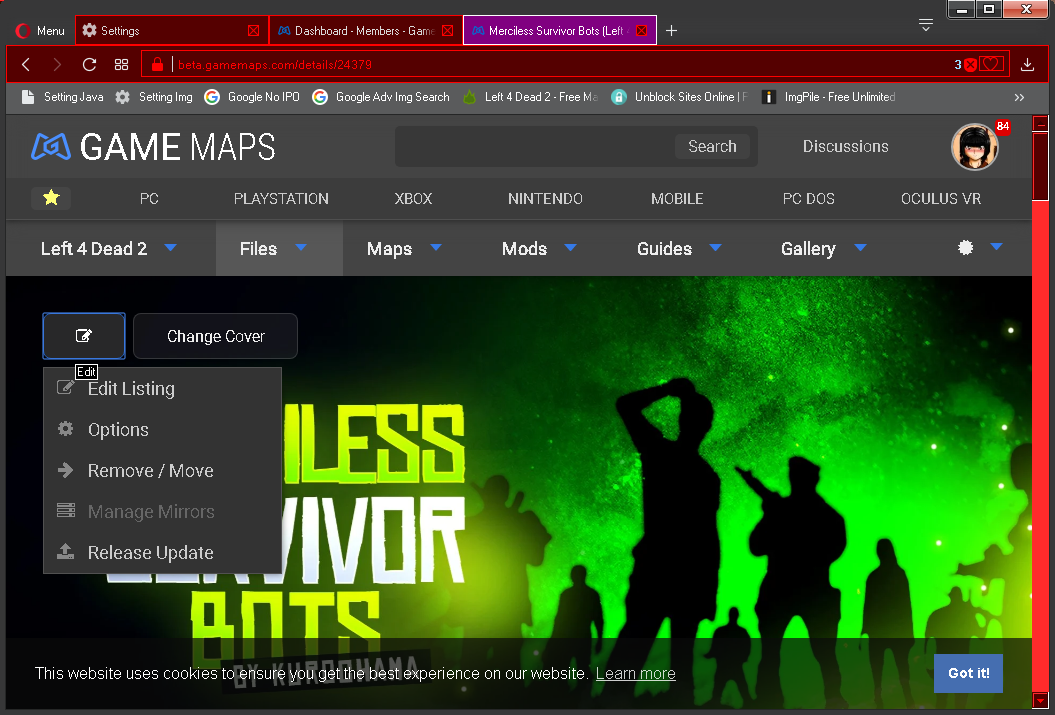Select the yellow star in the platform bar
1055x715 pixels.
point(51,199)
